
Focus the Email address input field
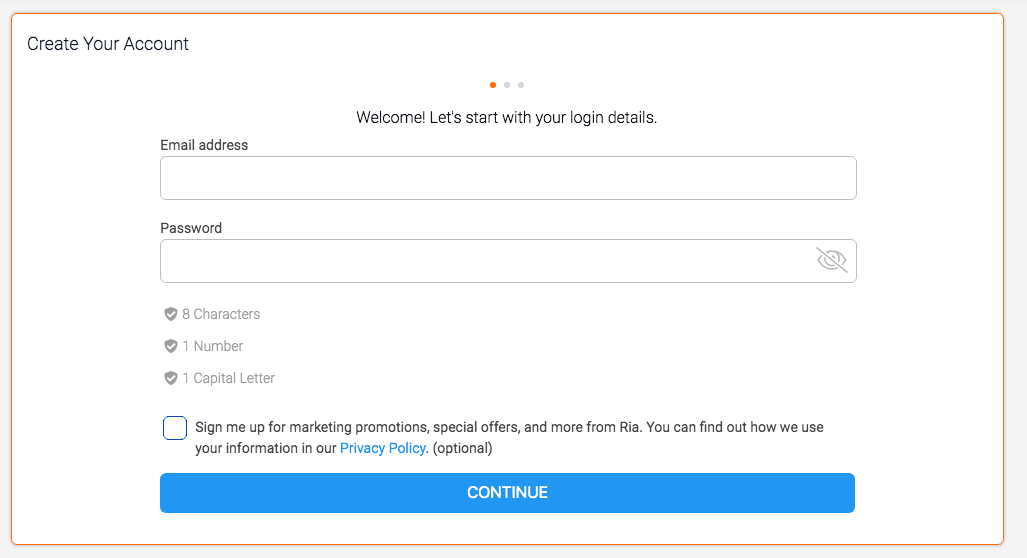508,178
